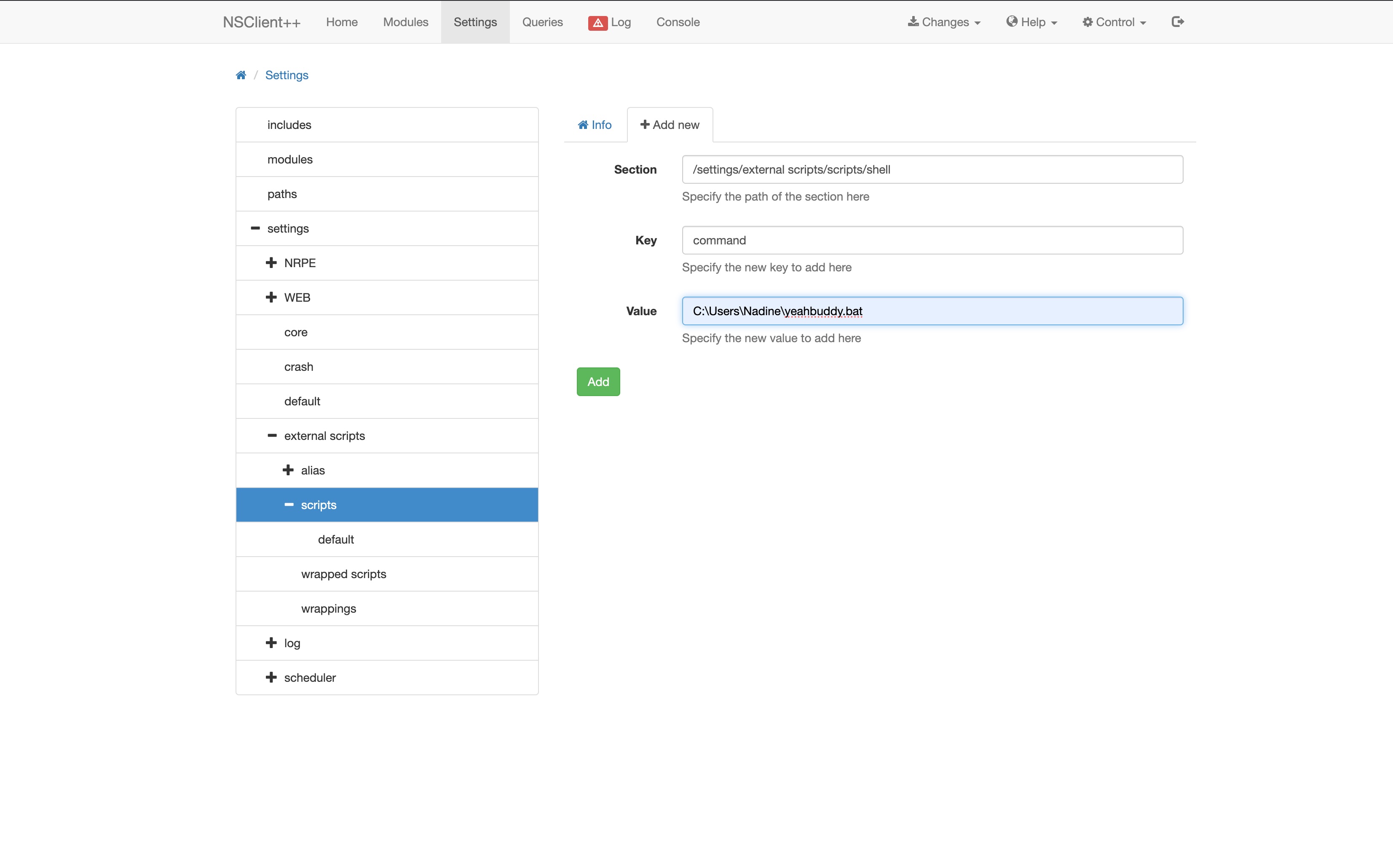Click the 'Specify the new value to add here' hint
This screenshot has width=1393, height=868.
pyautogui.click(x=772, y=338)
